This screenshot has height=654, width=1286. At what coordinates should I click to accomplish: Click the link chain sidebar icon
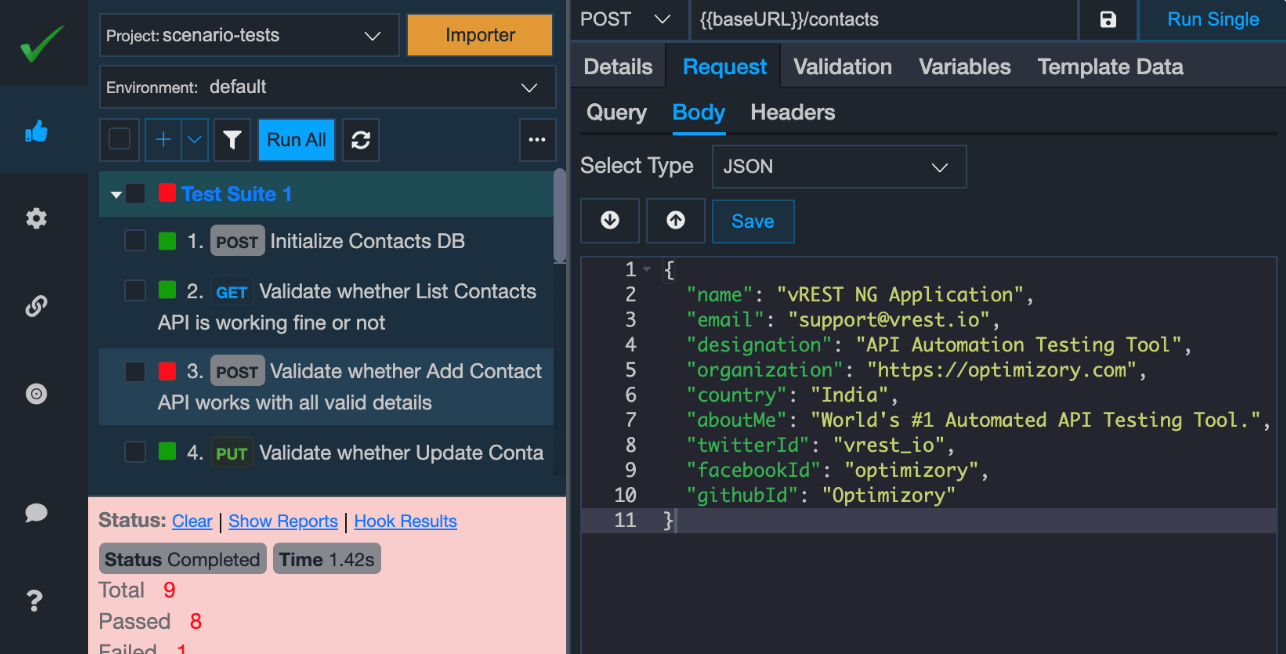click(x=37, y=306)
